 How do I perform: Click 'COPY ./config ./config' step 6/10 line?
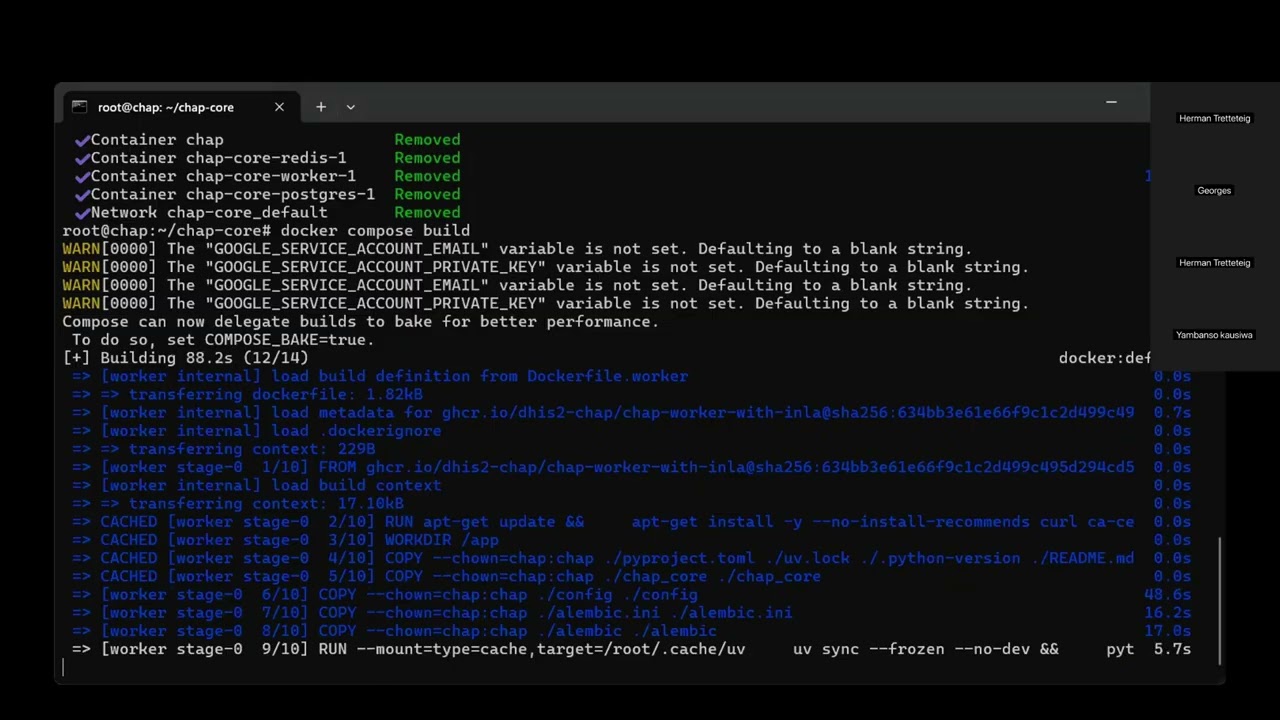pyautogui.click(x=385, y=594)
